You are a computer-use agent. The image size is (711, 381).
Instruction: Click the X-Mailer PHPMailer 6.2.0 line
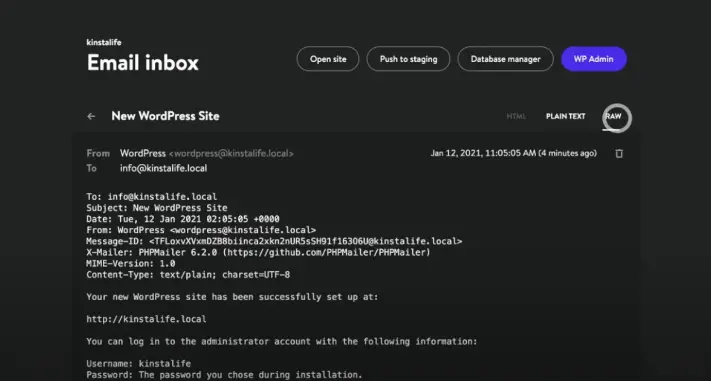(x=258, y=252)
